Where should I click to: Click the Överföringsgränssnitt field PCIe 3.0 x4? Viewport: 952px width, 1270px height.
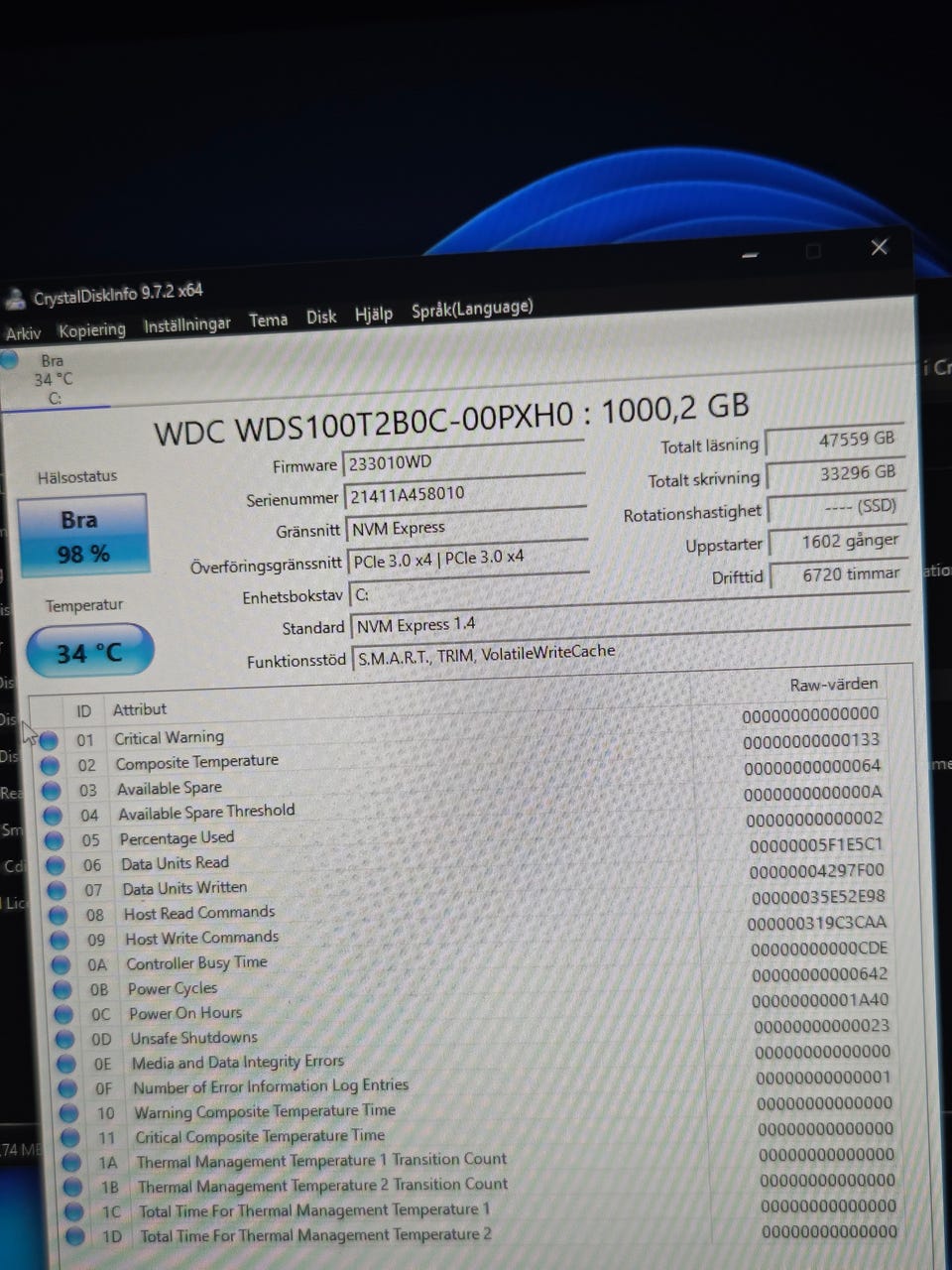(469, 559)
